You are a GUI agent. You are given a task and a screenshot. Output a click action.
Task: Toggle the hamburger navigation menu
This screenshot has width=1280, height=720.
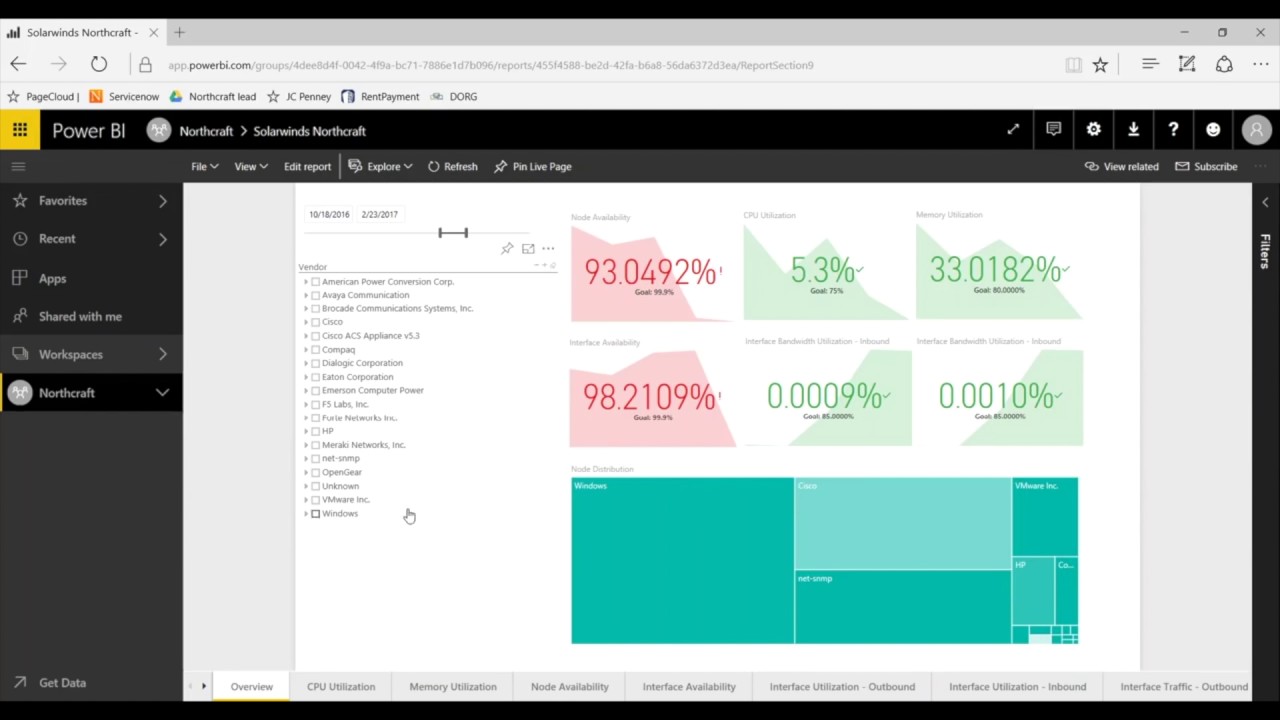(x=18, y=166)
